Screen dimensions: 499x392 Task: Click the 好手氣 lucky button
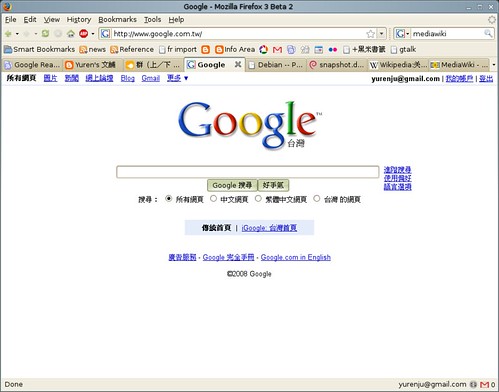pos(273,185)
